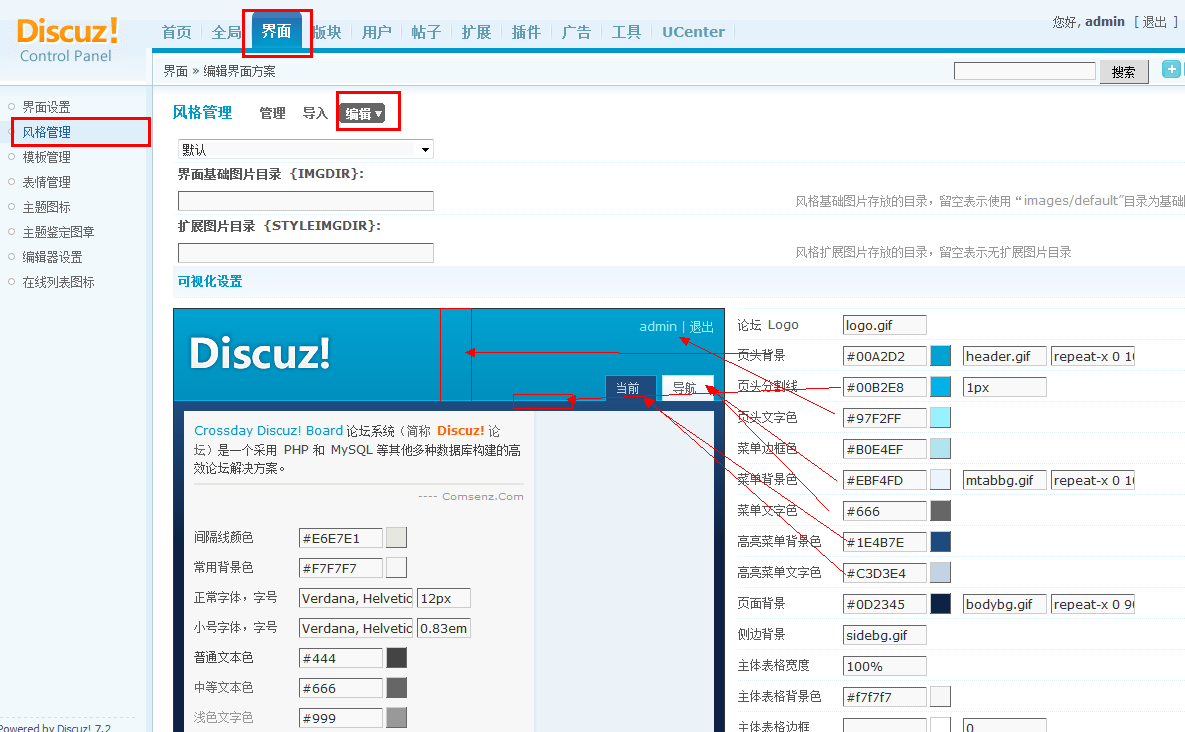Click the 页面背景 color swatch #0D2345
1185x732 pixels.
point(940,604)
